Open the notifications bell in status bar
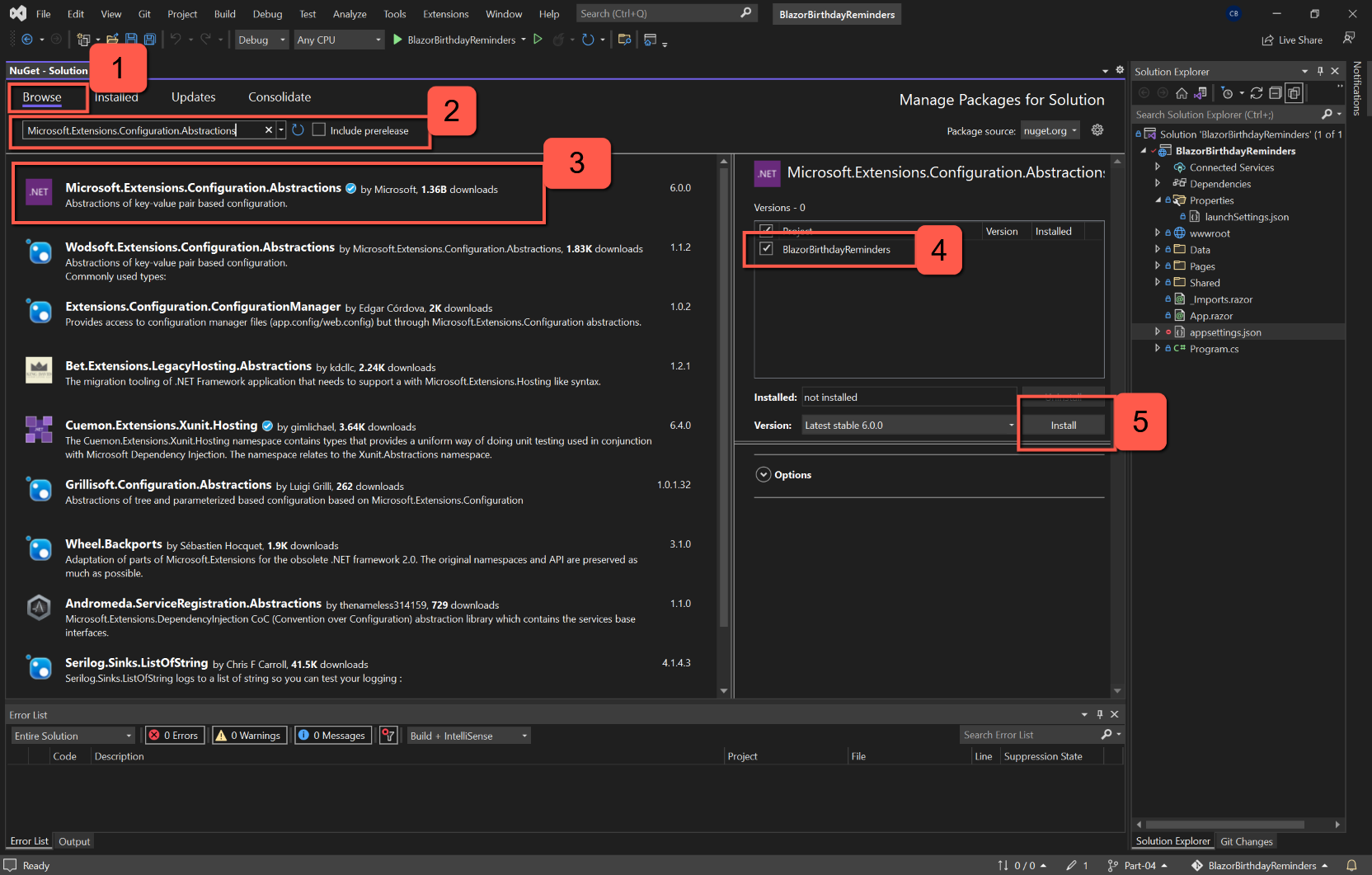The width and height of the screenshot is (1372, 875). (x=1351, y=865)
